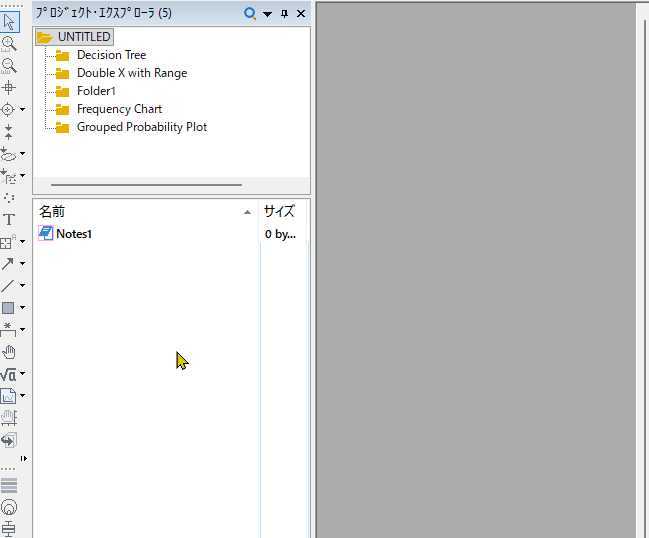Viewport: 649px width, 538px height.
Task: Choose the Data Reader target tool
Action: point(8,110)
